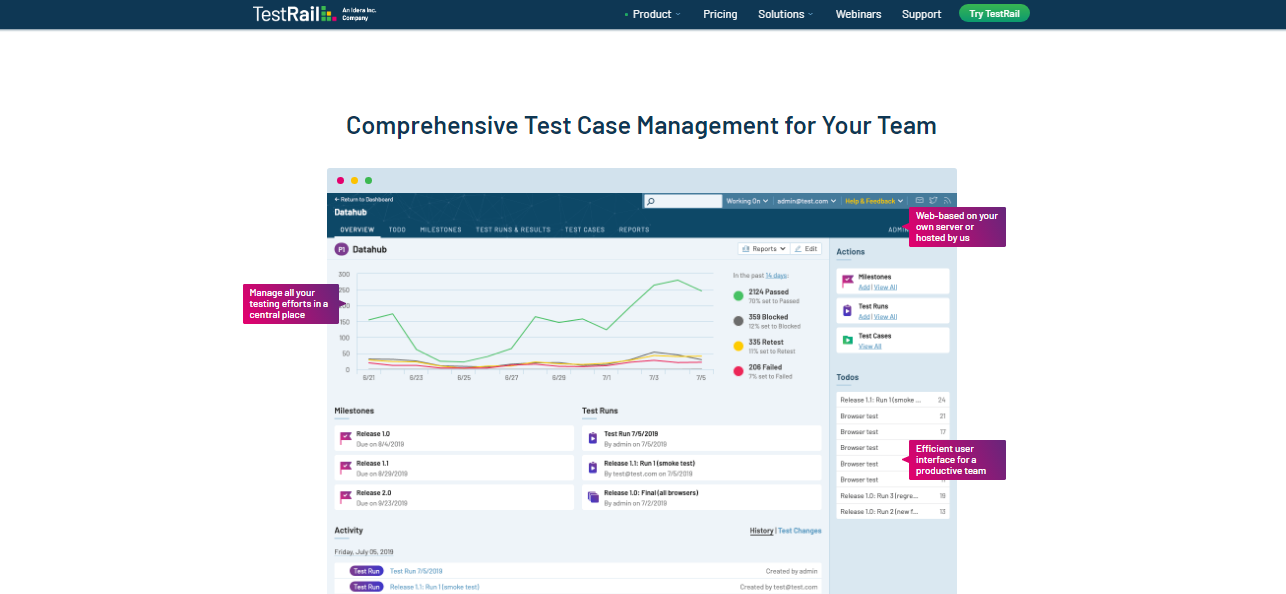Click the yellow window dot in mockup
The image size is (1286, 594).
point(354,181)
